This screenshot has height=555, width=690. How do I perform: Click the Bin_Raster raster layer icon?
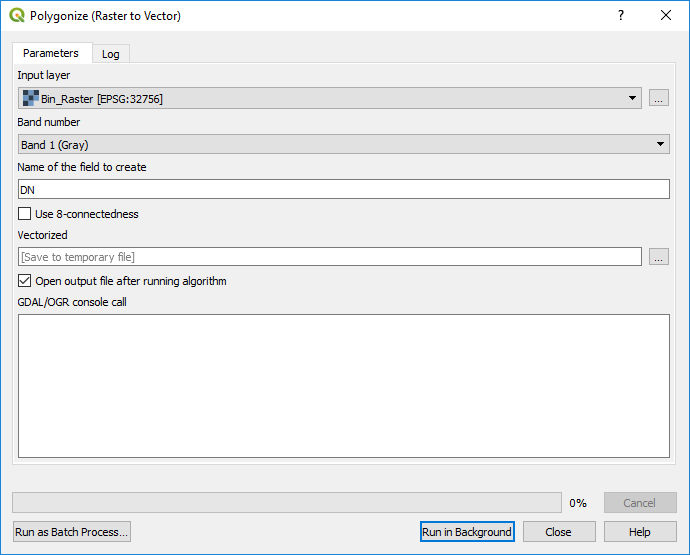(x=31, y=98)
